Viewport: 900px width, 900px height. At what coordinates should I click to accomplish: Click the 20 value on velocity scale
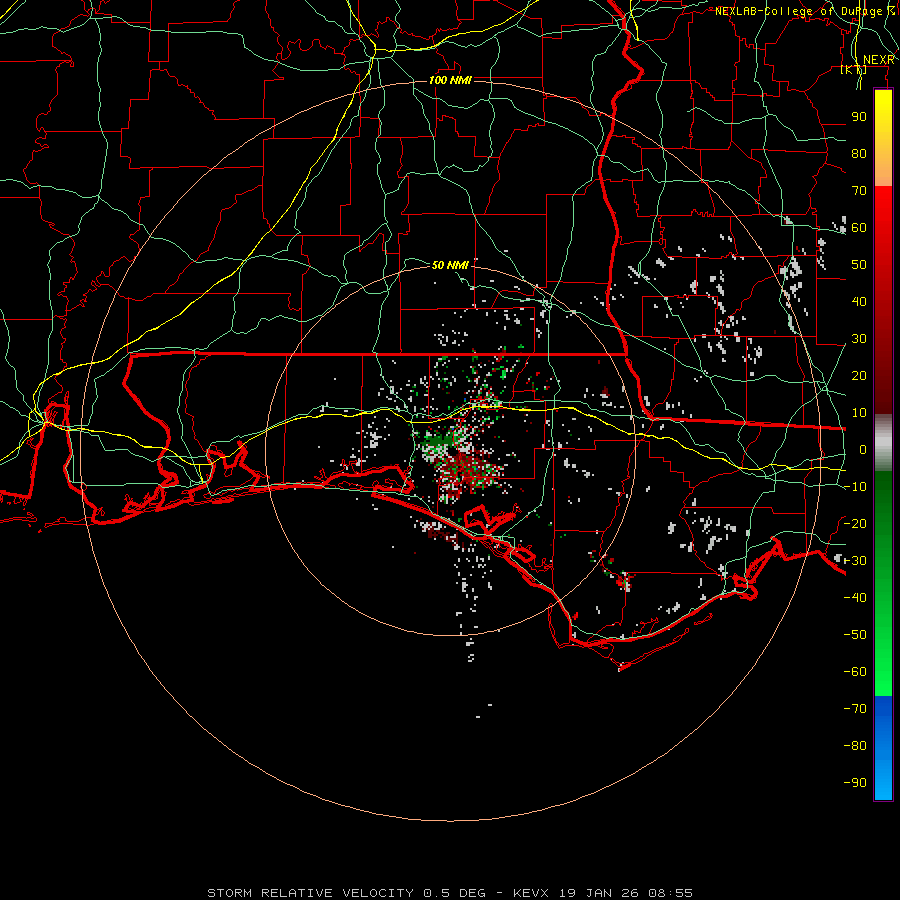[859, 375]
